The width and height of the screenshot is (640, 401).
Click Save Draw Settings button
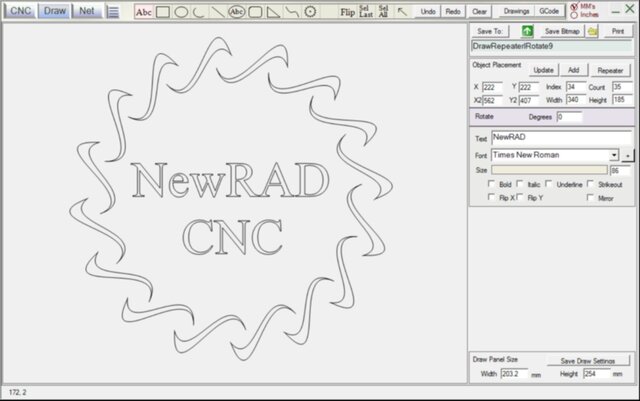tap(588, 361)
